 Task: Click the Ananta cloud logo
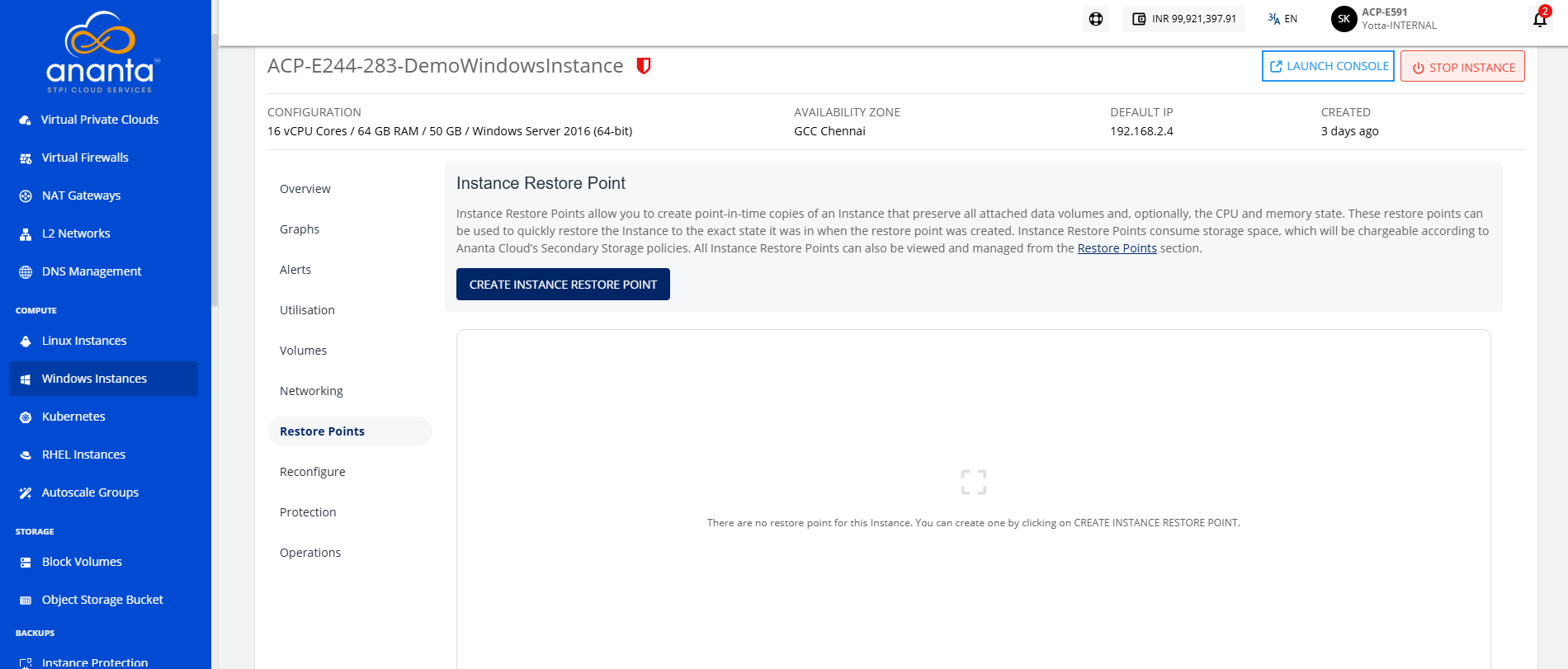(102, 52)
